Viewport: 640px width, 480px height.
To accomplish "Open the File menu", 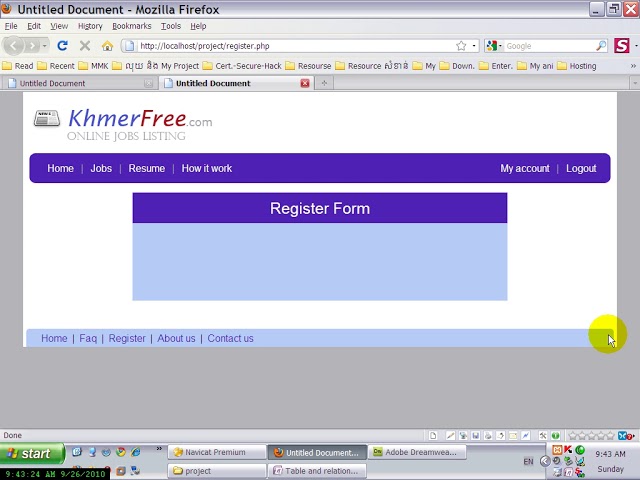I will tap(11, 26).
